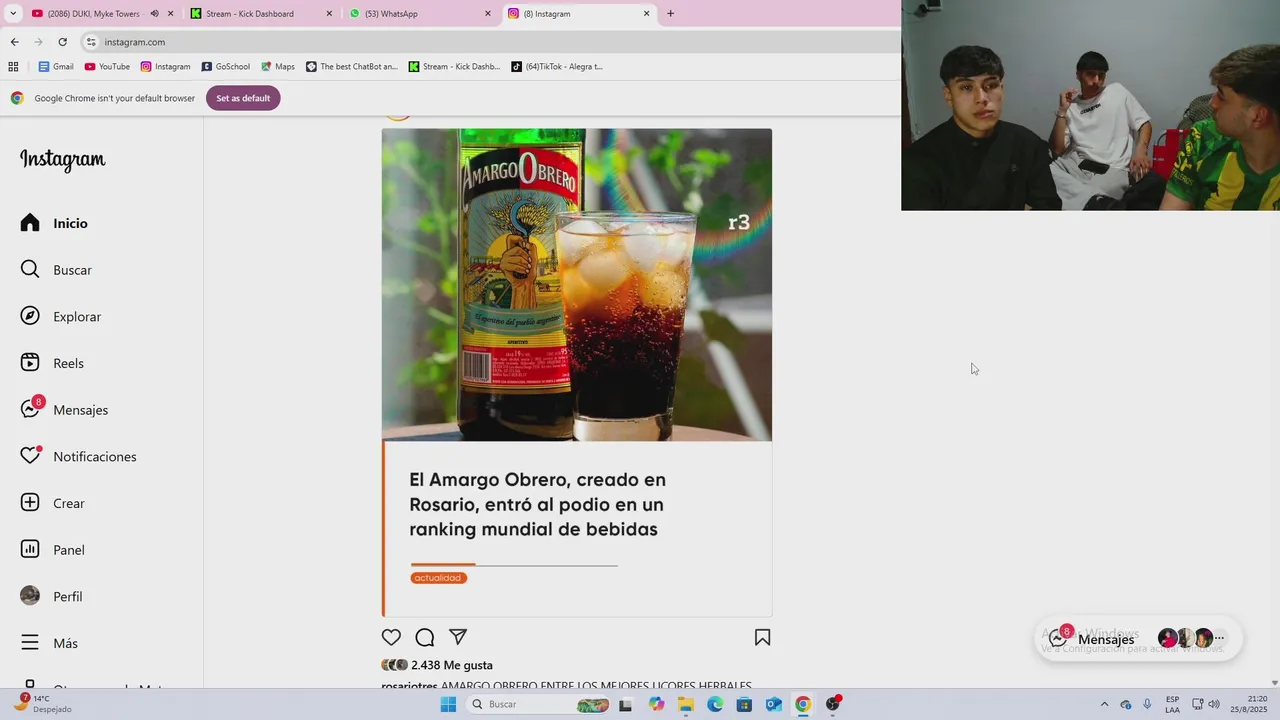1280x720 pixels.
Task: Expand the tab search dropdown
Action: click(x=13, y=14)
